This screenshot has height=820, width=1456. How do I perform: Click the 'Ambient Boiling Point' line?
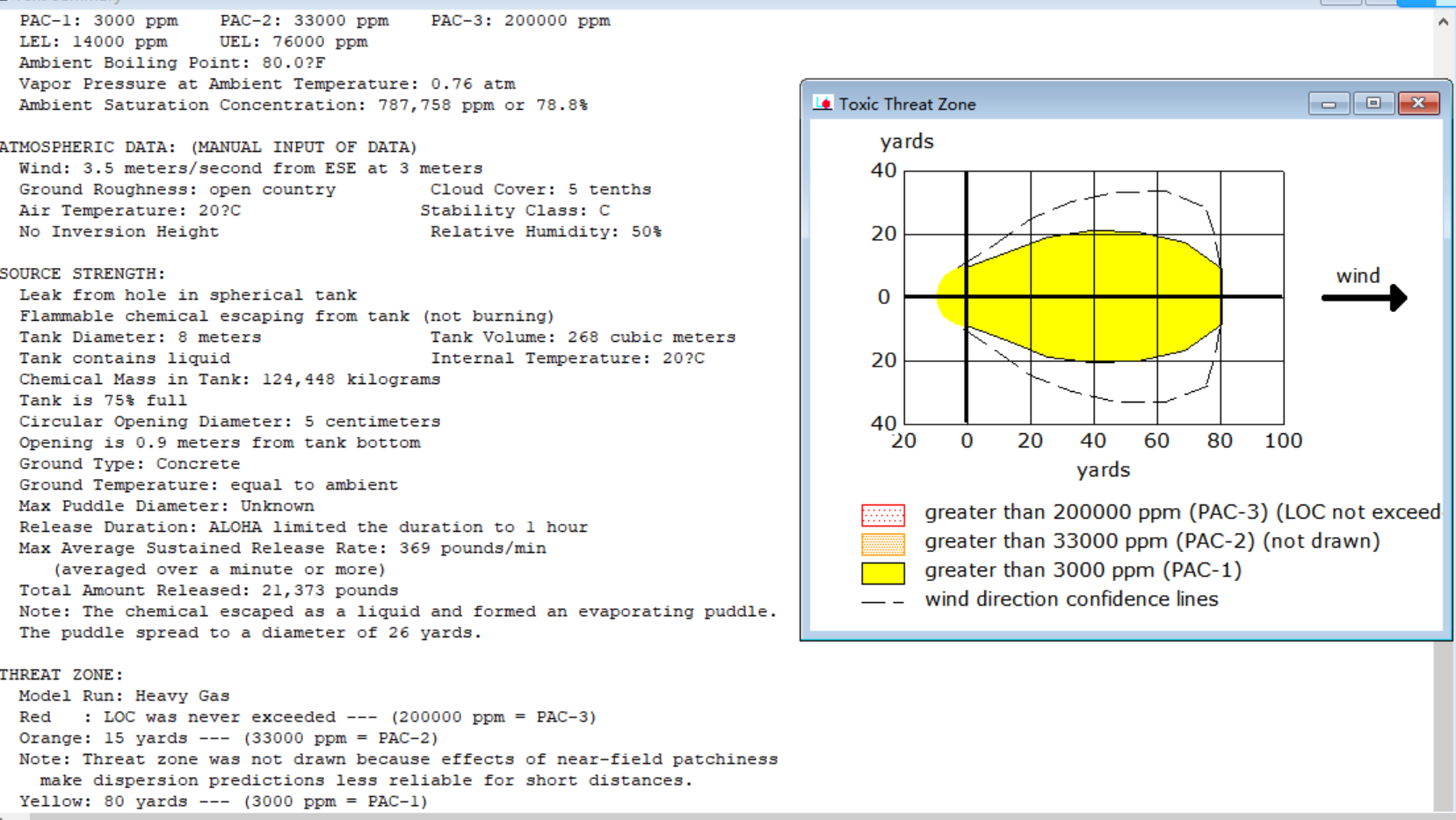coord(172,62)
